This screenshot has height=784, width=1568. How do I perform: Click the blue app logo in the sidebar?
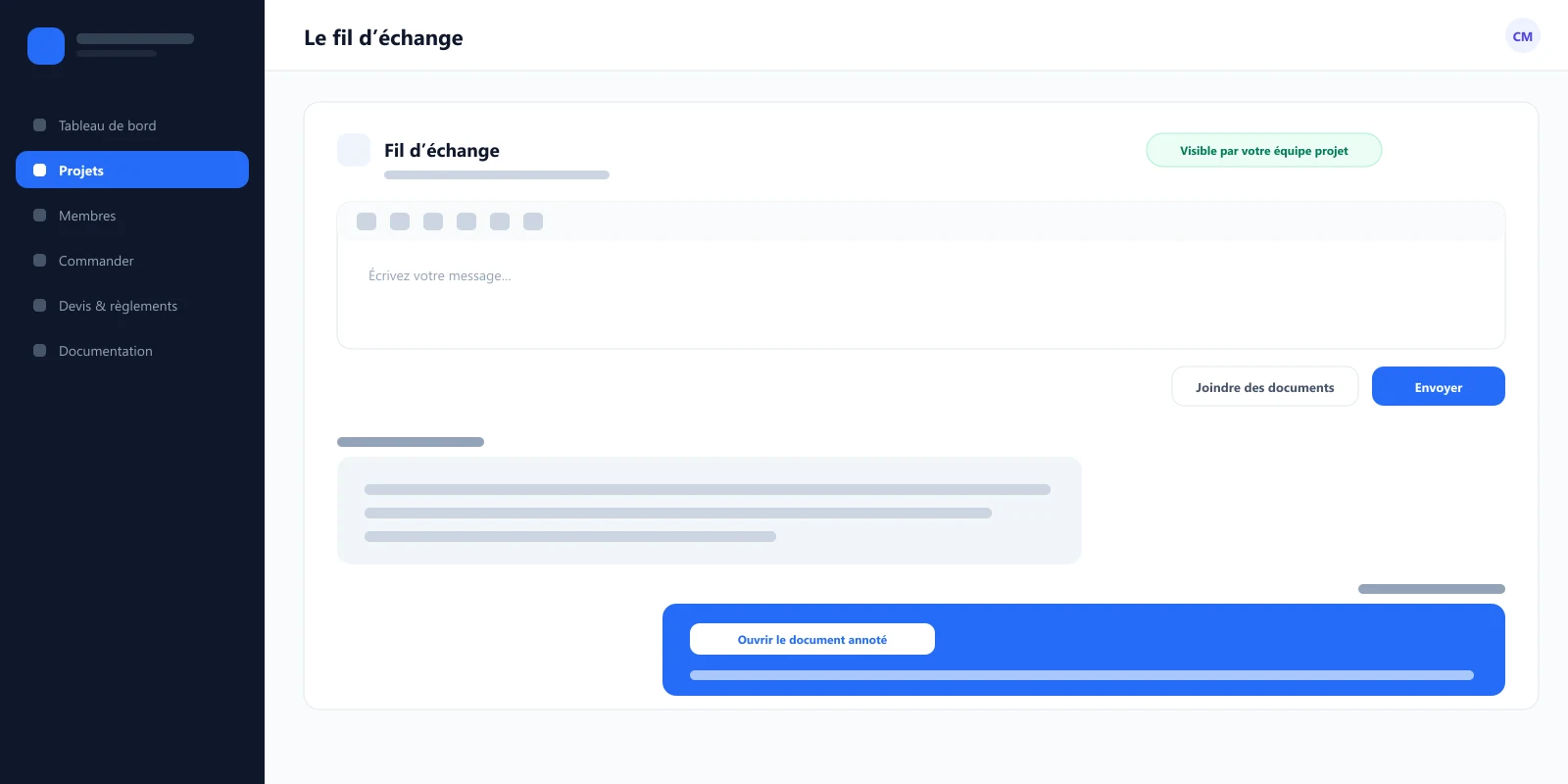point(46,46)
